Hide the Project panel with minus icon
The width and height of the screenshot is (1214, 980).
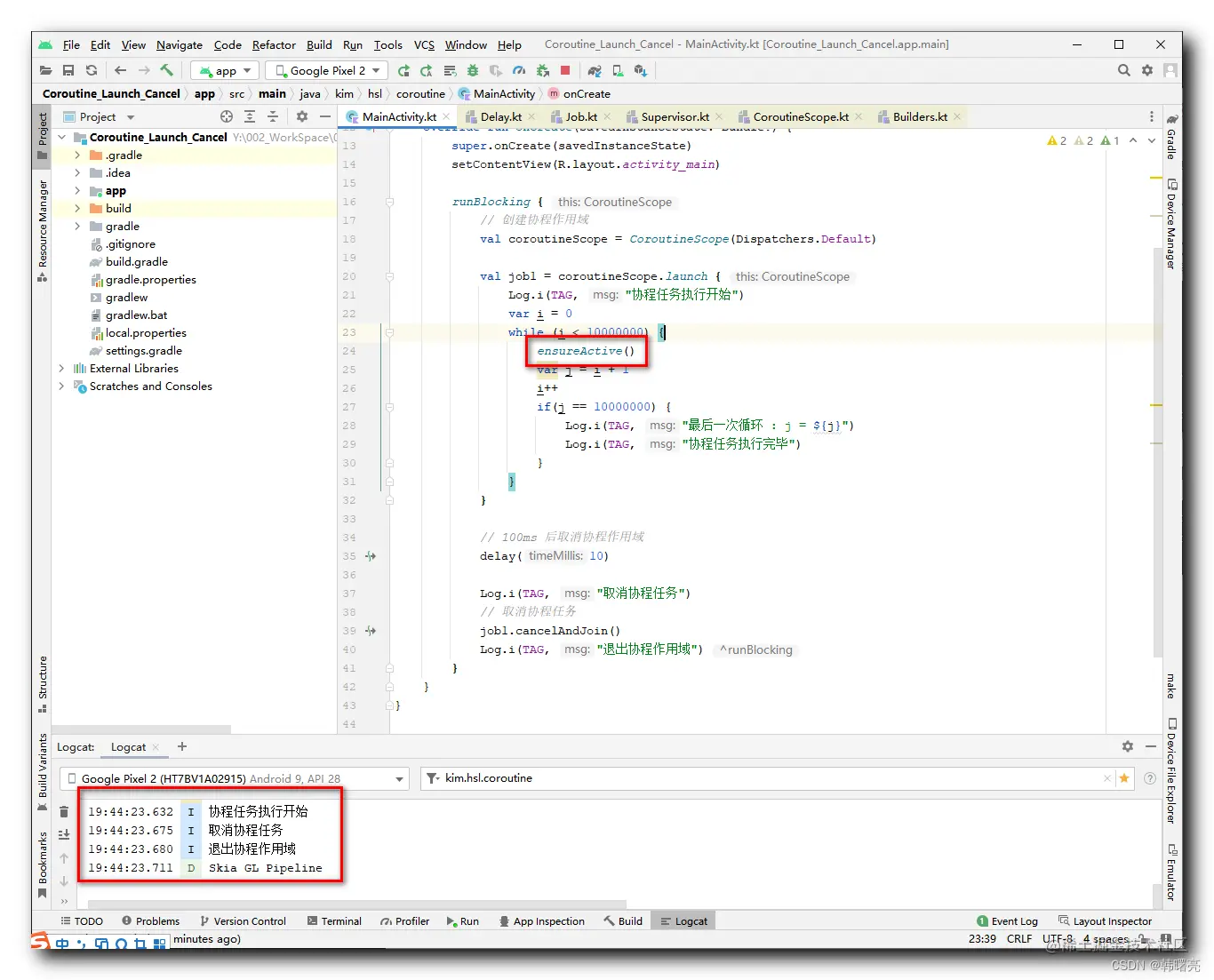325,116
